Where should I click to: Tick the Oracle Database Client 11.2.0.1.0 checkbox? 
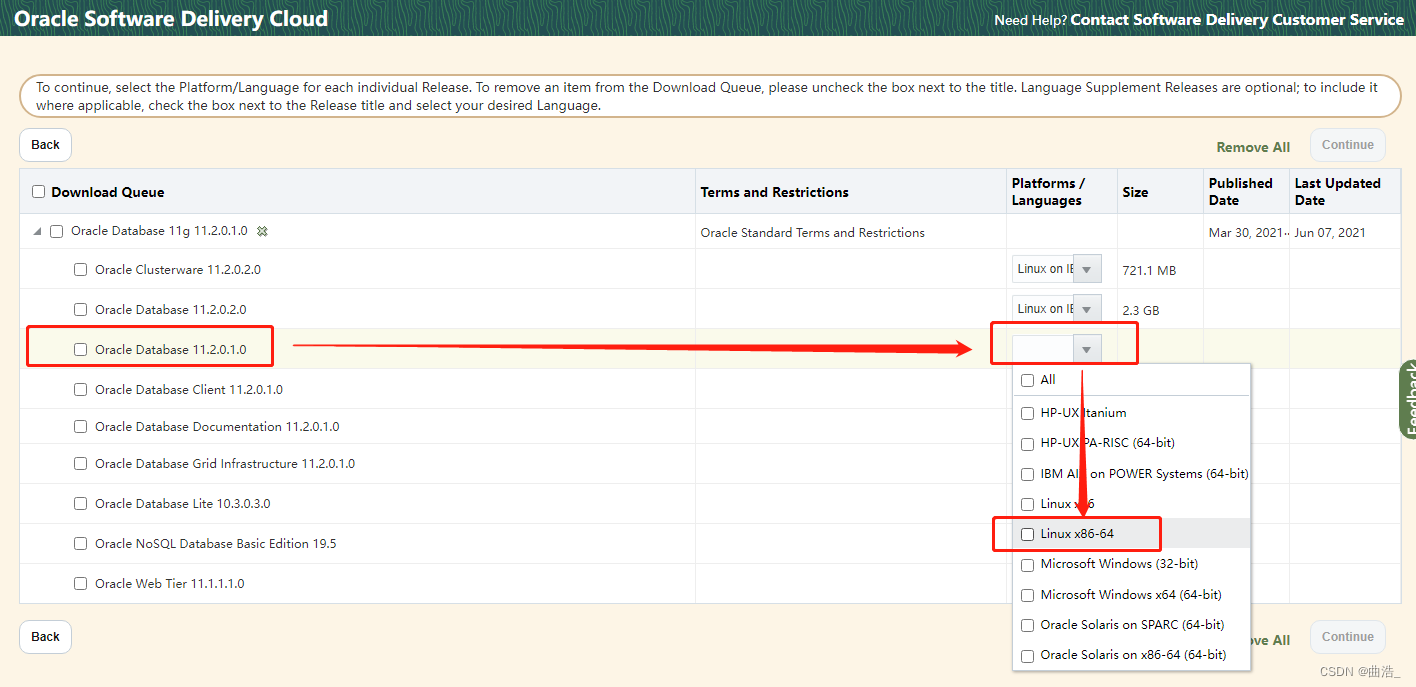click(x=81, y=389)
